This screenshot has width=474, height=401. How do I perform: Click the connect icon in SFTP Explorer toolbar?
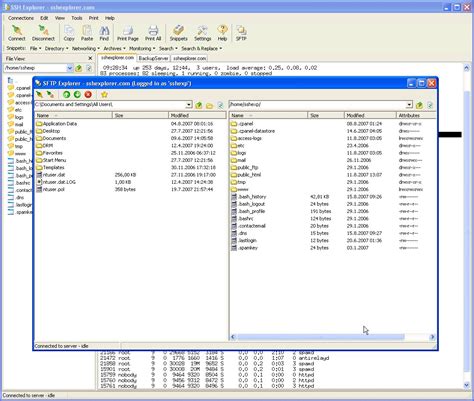click(x=40, y=95)
